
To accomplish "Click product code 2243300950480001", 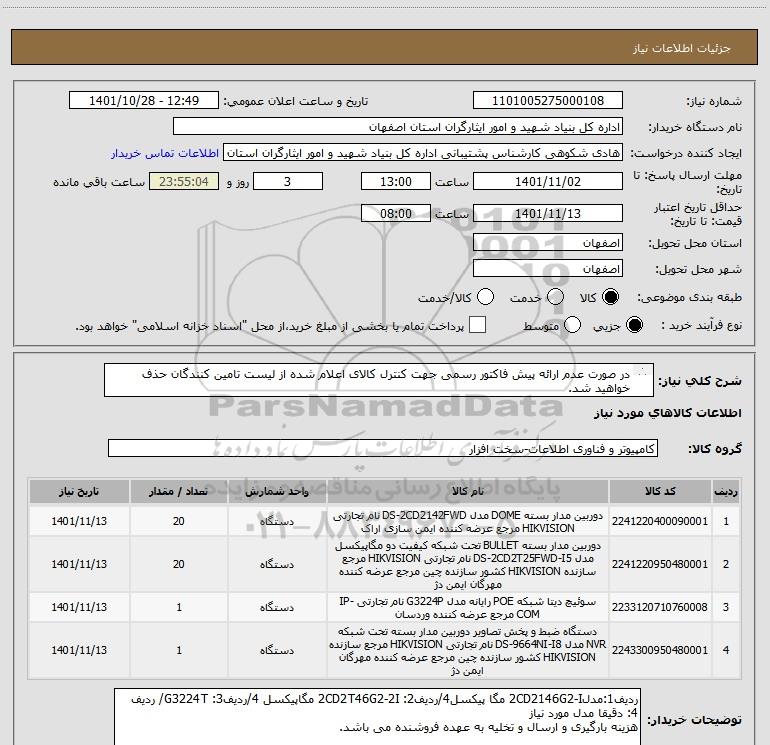I will pyautogui.click(x=660, y=650).
